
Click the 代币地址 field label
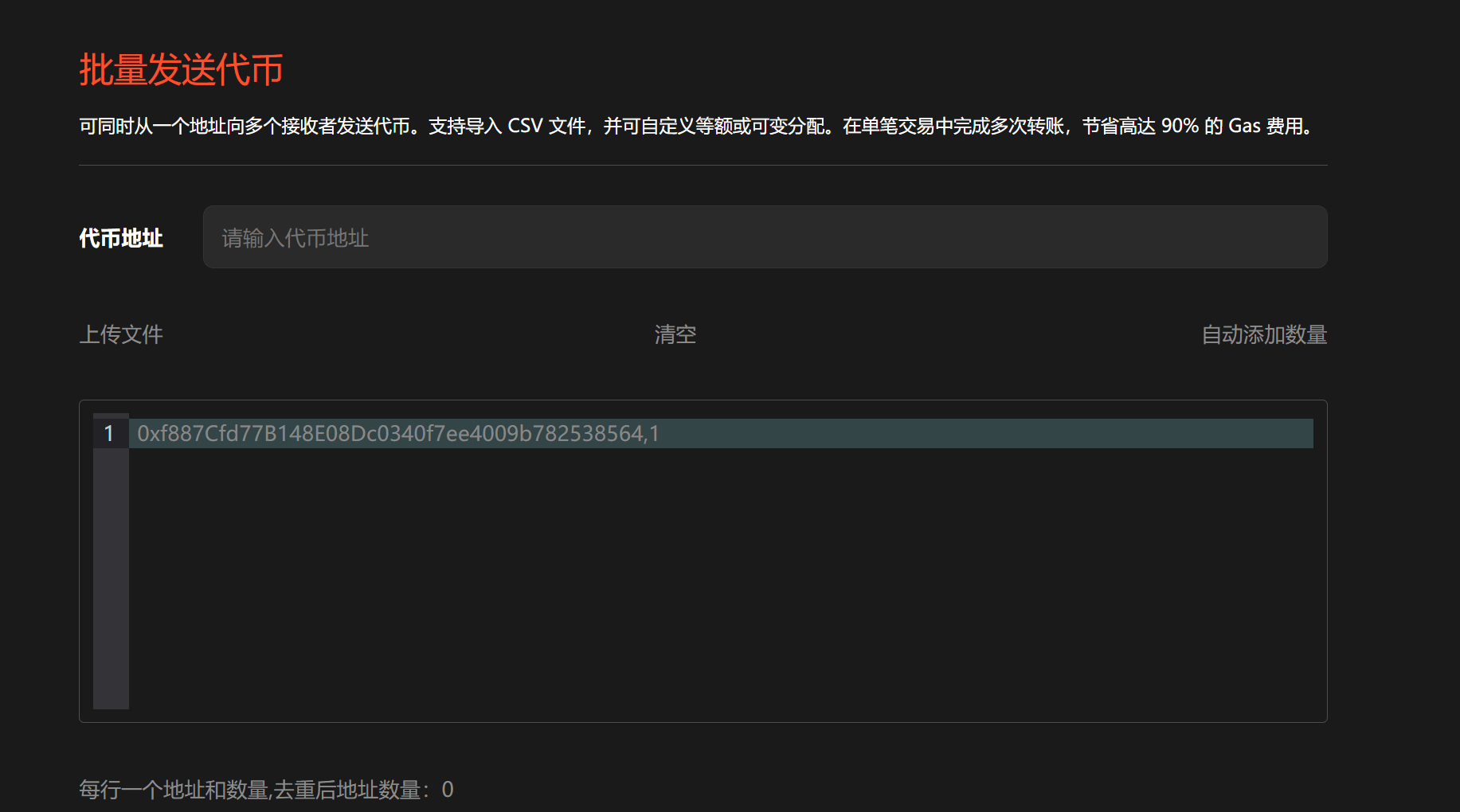(x=121, y=238)
